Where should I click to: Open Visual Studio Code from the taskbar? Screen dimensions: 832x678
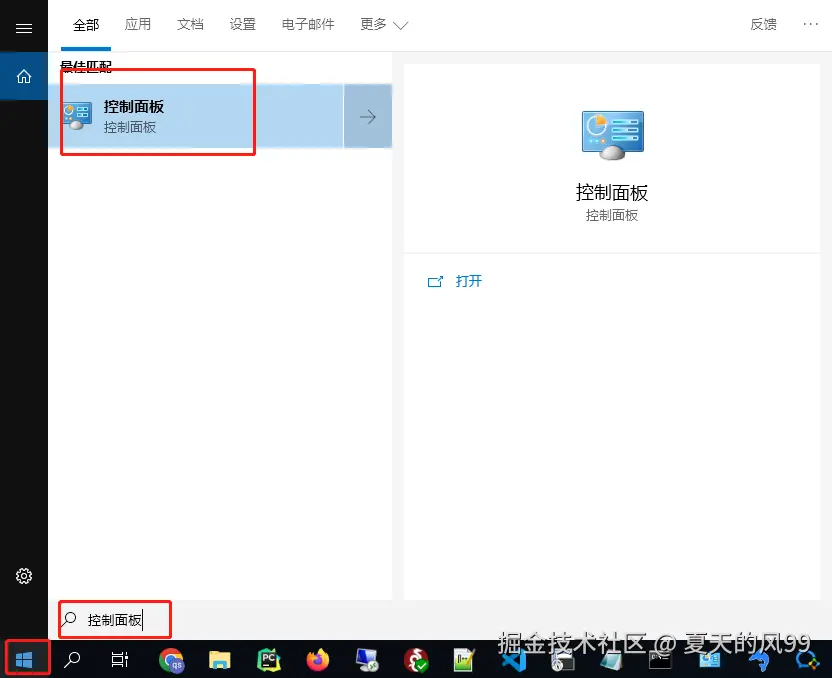[x=514, y=660]
